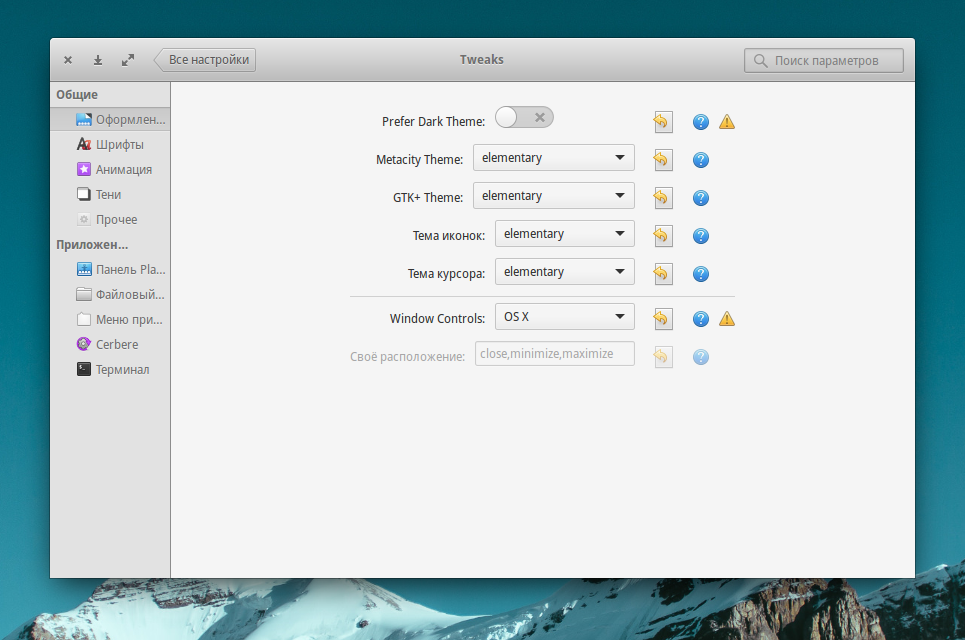Image resolution: width=965 pixels, height=640 pixels.
Task: Open Меню приложений settings in sidebar
Action: [110, 319]
